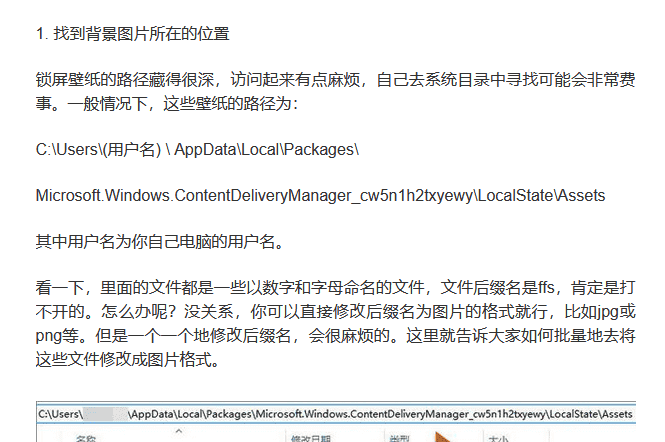Click the line starting "看一下，里面的文件都是"
The width and height of the screenshot is (665, 442).
(x=335, y=287)
